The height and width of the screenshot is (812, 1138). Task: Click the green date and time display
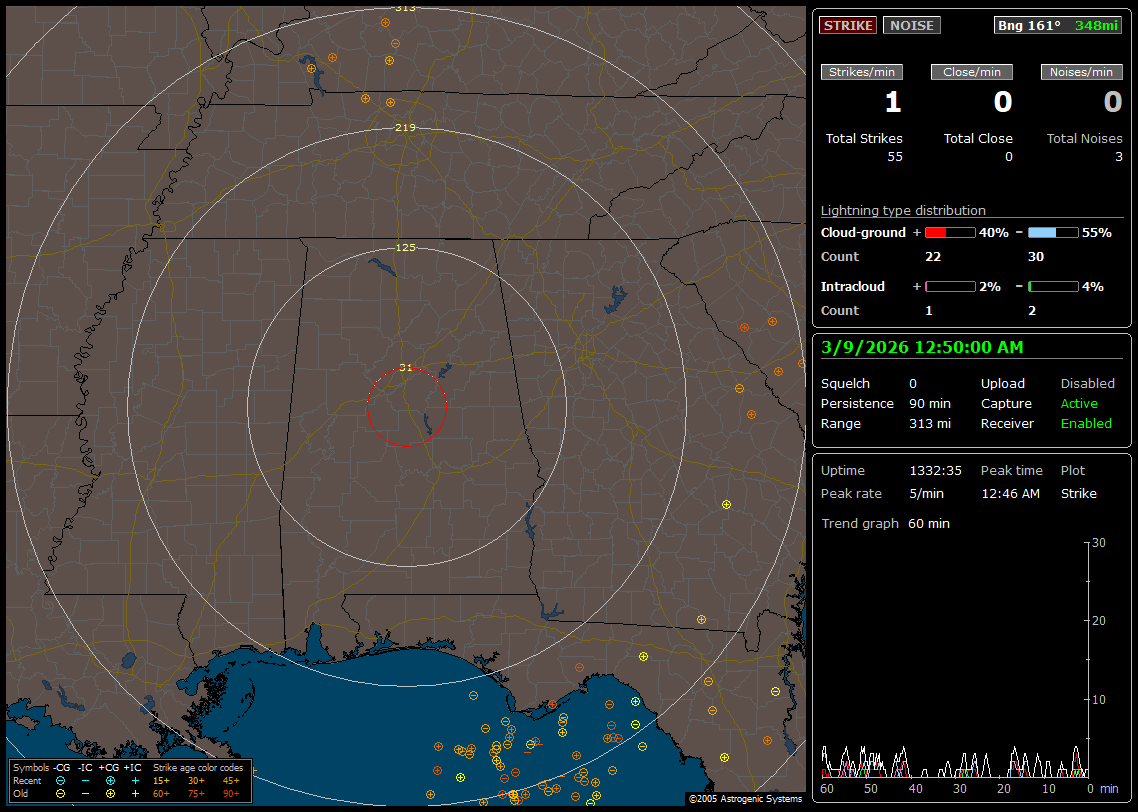coord(921,347)
